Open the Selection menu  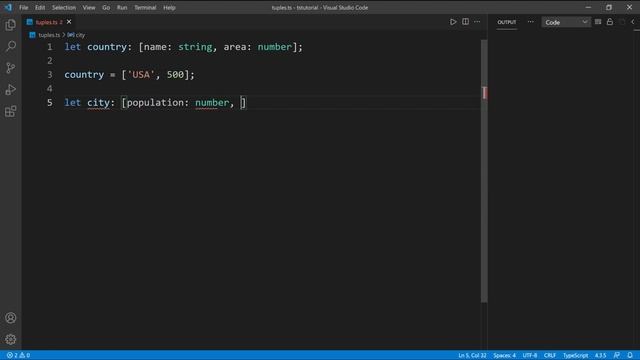click(64, 7)
